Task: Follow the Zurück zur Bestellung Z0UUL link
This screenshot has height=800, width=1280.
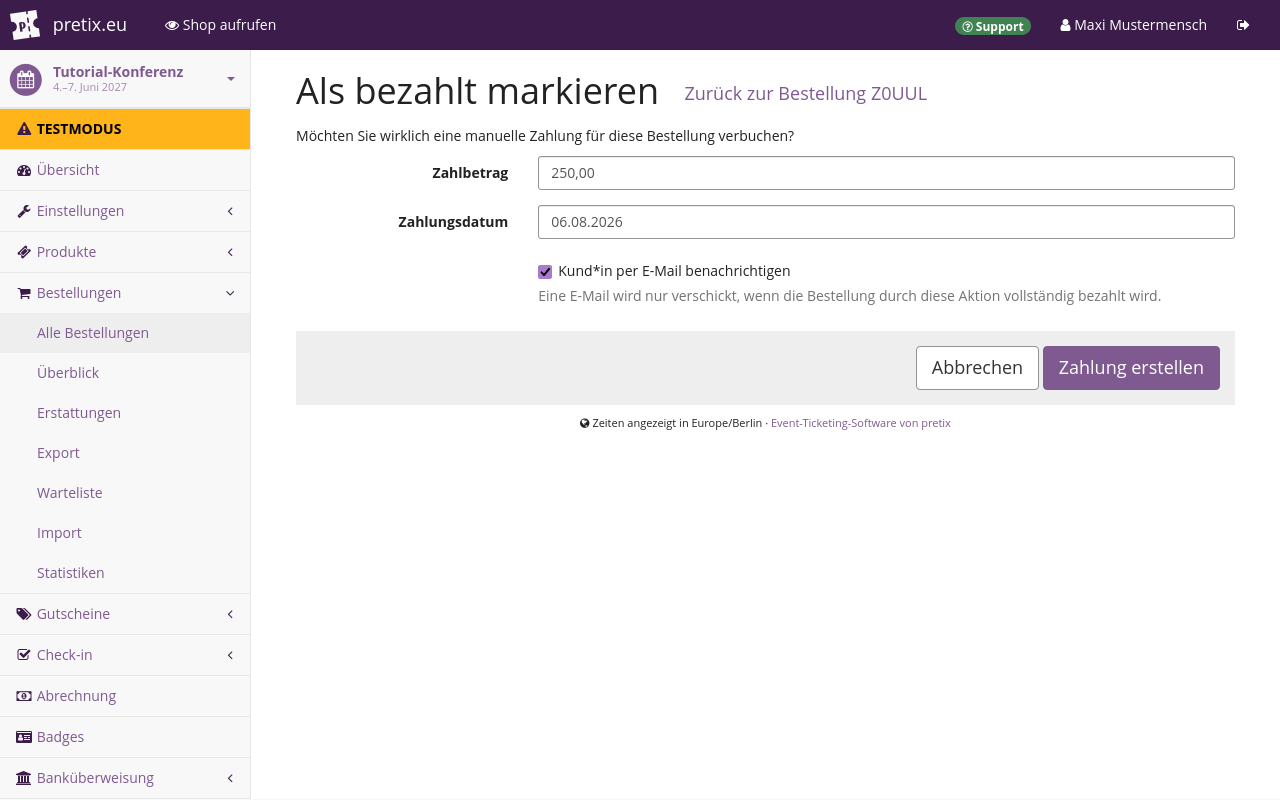Action: [x=806, y=94]
